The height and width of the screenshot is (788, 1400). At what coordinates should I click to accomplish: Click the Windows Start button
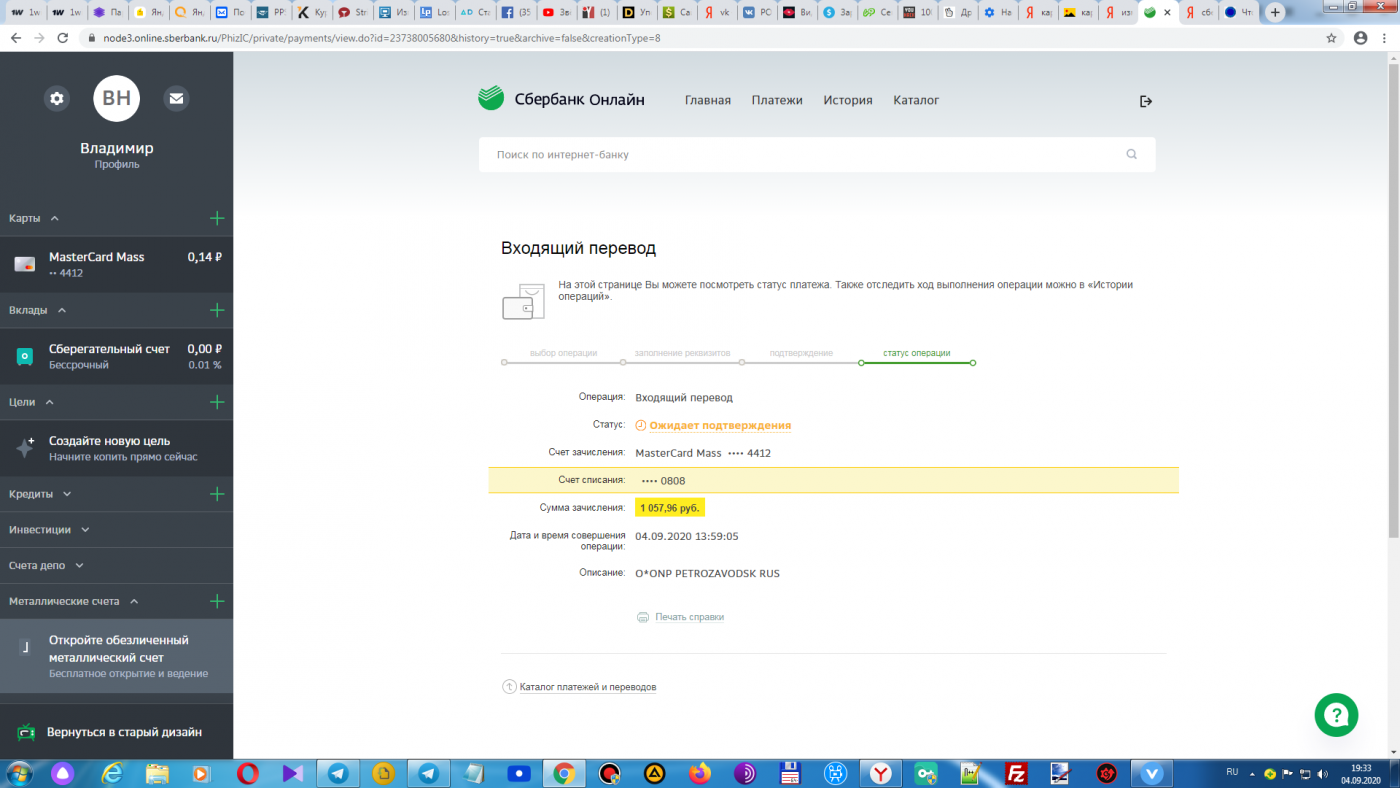[x=19, y=773]
